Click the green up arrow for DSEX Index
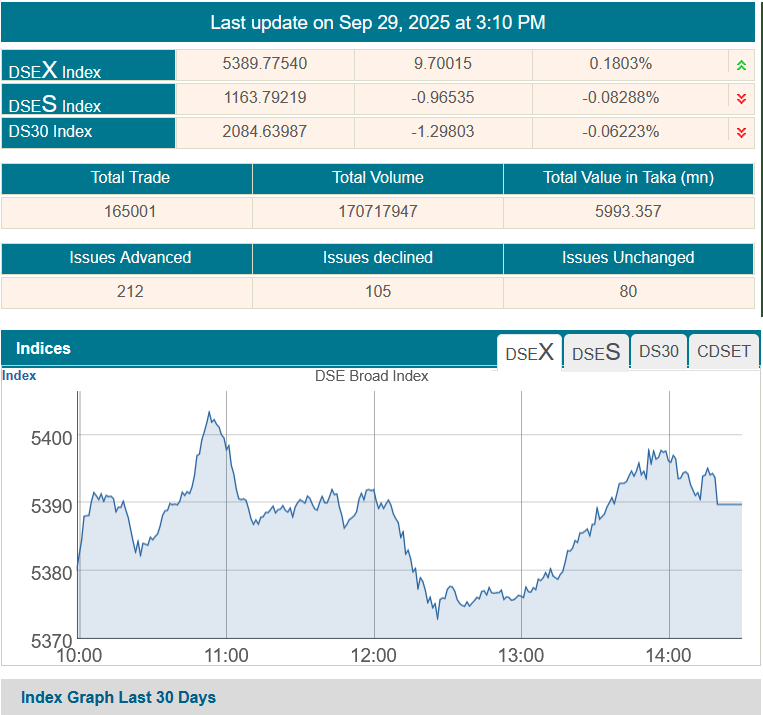 coord(741,65)
